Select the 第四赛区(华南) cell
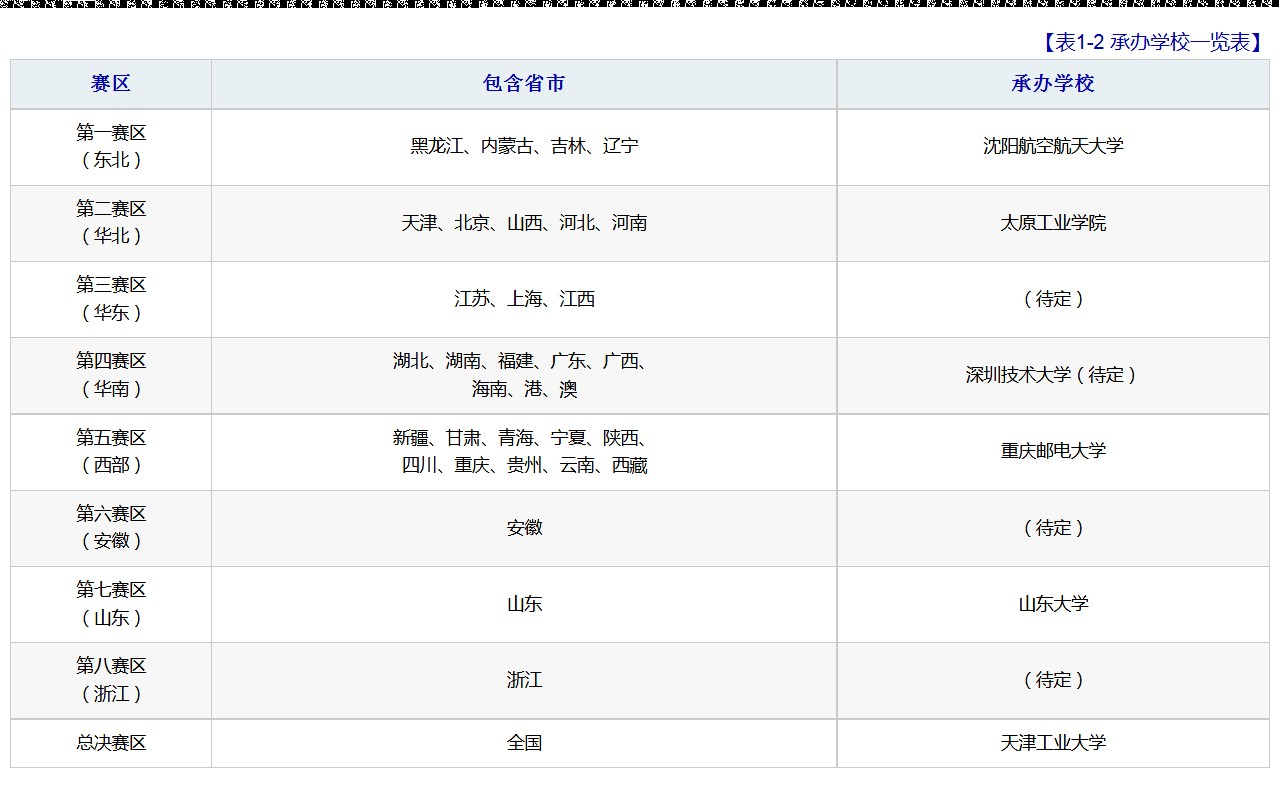Viewport: 1280px width, 800px height. point(111,375)
